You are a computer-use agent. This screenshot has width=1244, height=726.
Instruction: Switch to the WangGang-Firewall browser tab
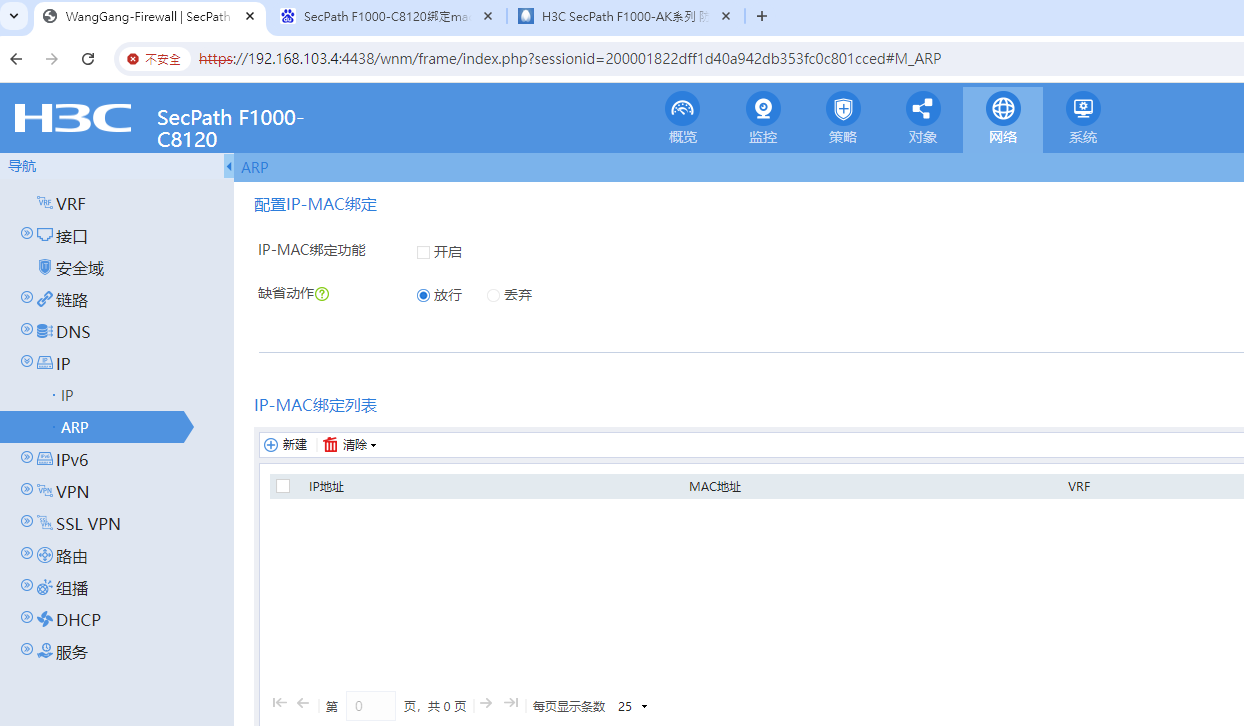tap(148, 16)
